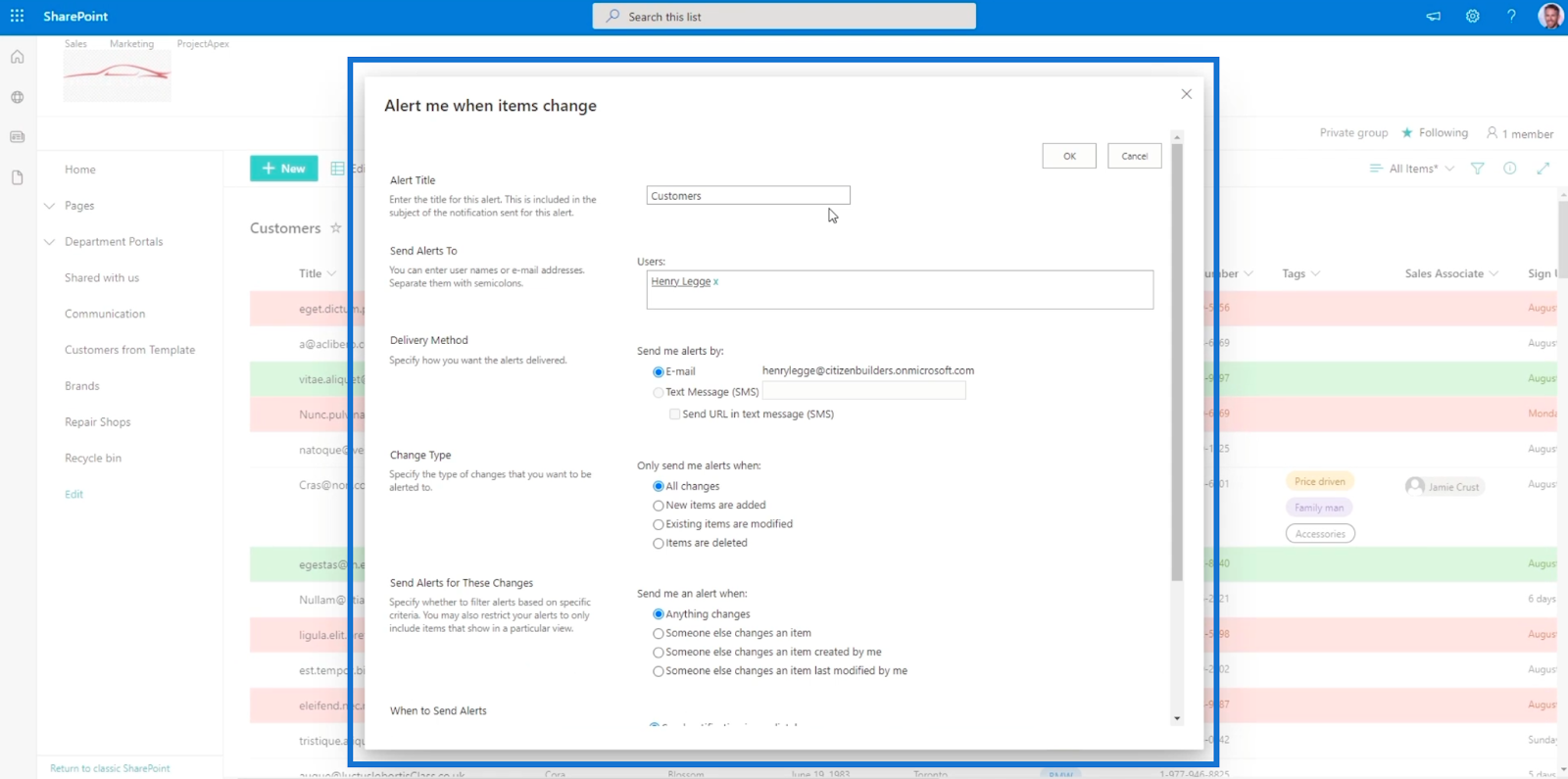The height and width of the screenshot is (779, 1568).
Task: Open the ProjectApex top nav link
Action: click(x=203, y=44)
